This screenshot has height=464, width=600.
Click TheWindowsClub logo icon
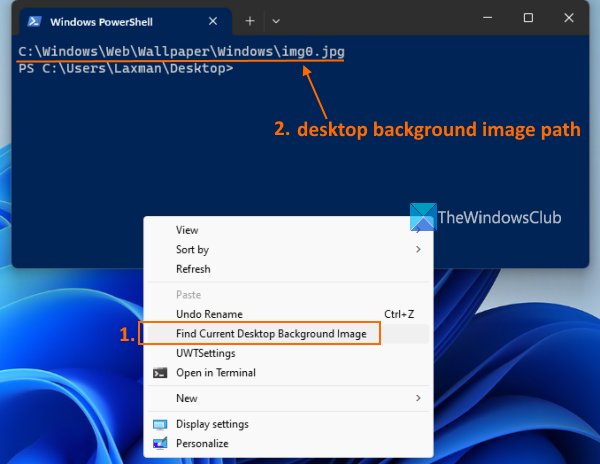point(423,217)
